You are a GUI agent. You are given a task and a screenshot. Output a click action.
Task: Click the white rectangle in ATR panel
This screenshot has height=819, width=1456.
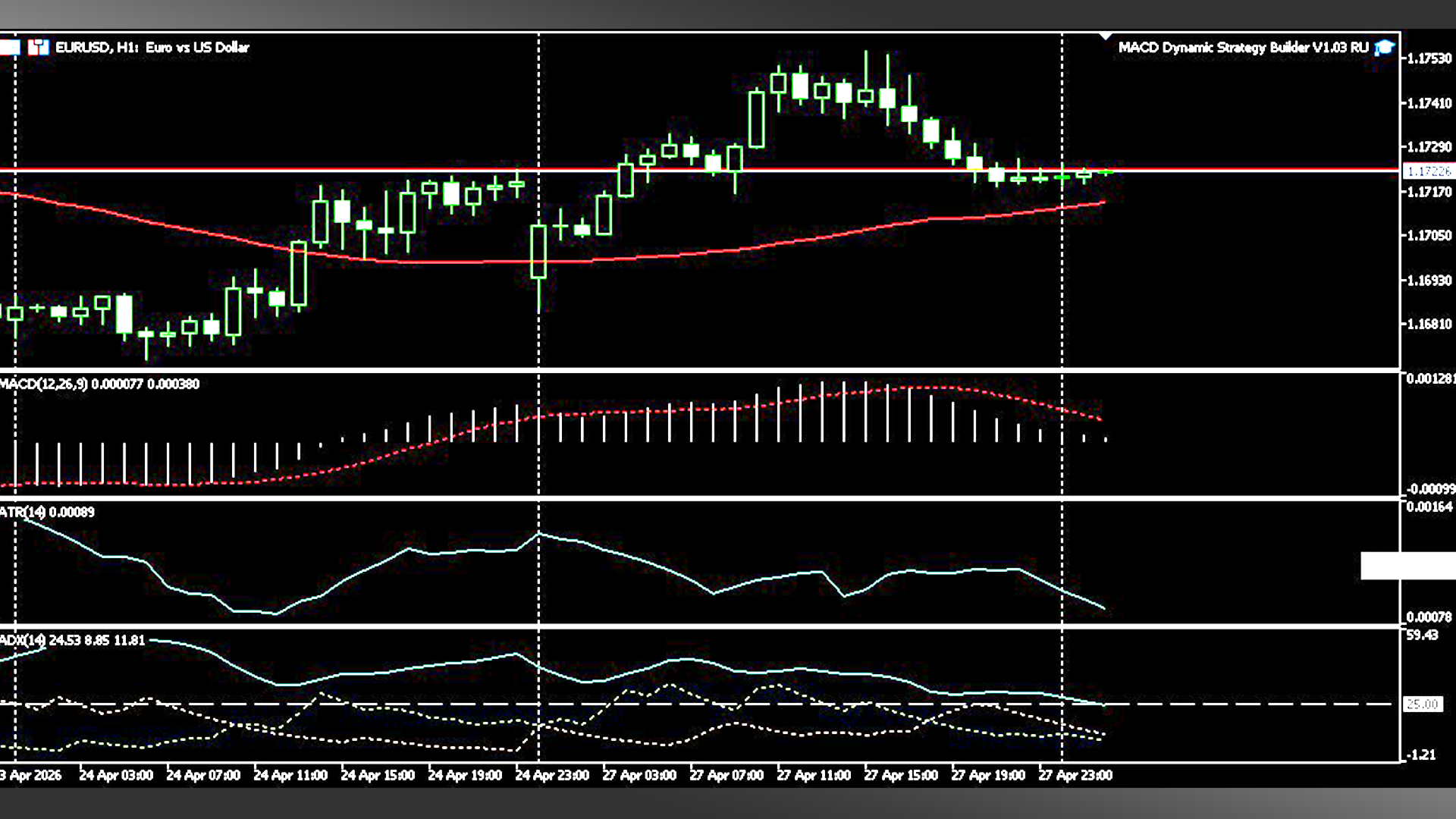tap(1407, 566)
